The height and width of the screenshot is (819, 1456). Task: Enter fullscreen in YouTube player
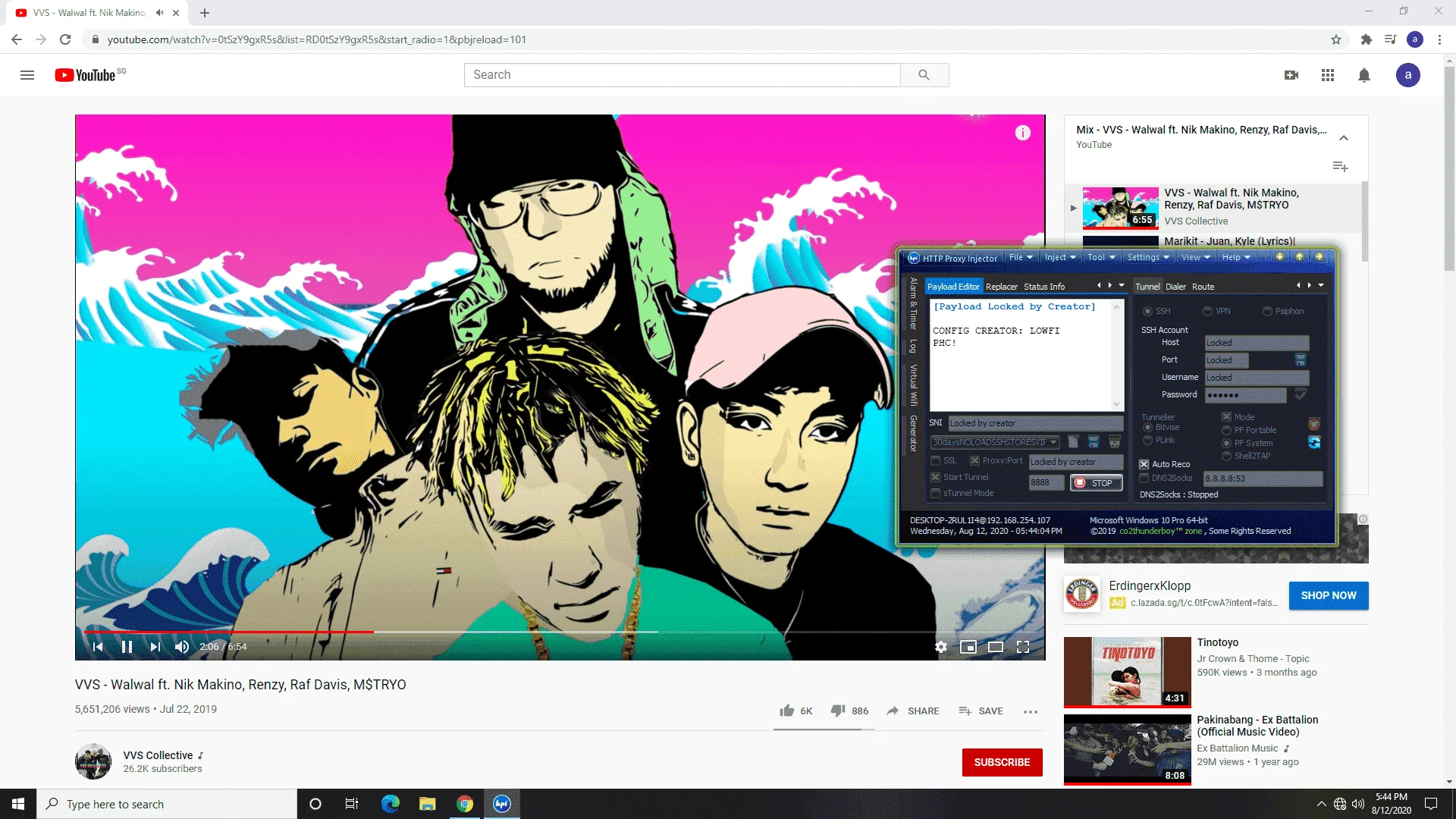[1023, 647]
